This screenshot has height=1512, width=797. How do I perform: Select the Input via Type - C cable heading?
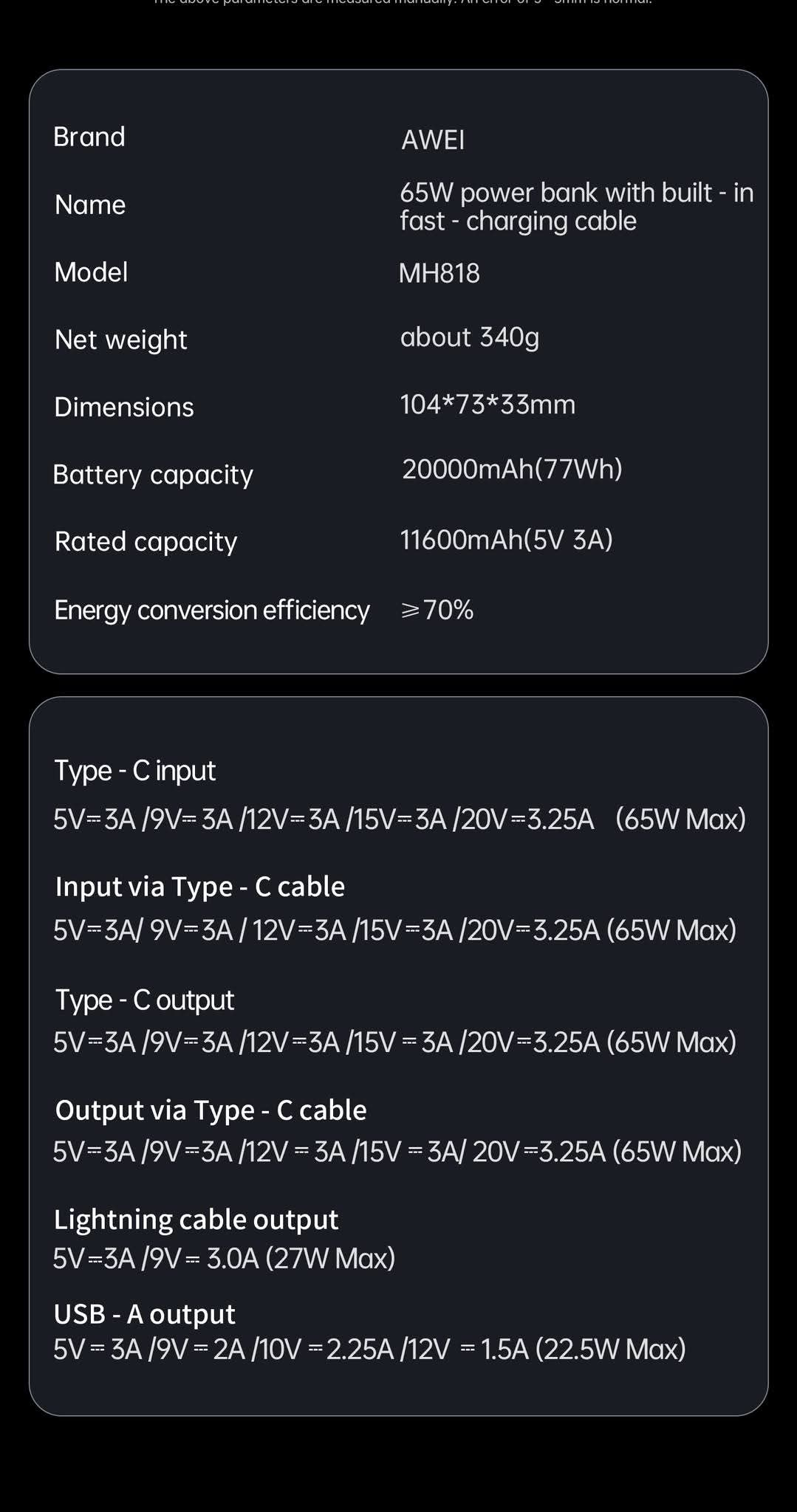point(199,886)
